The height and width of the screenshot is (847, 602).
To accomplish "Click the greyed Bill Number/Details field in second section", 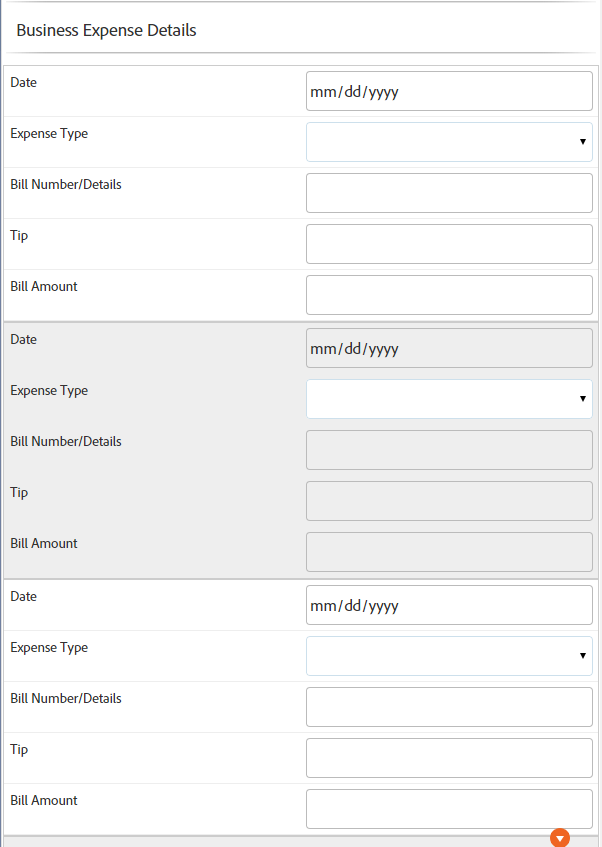I will point(448,449).
